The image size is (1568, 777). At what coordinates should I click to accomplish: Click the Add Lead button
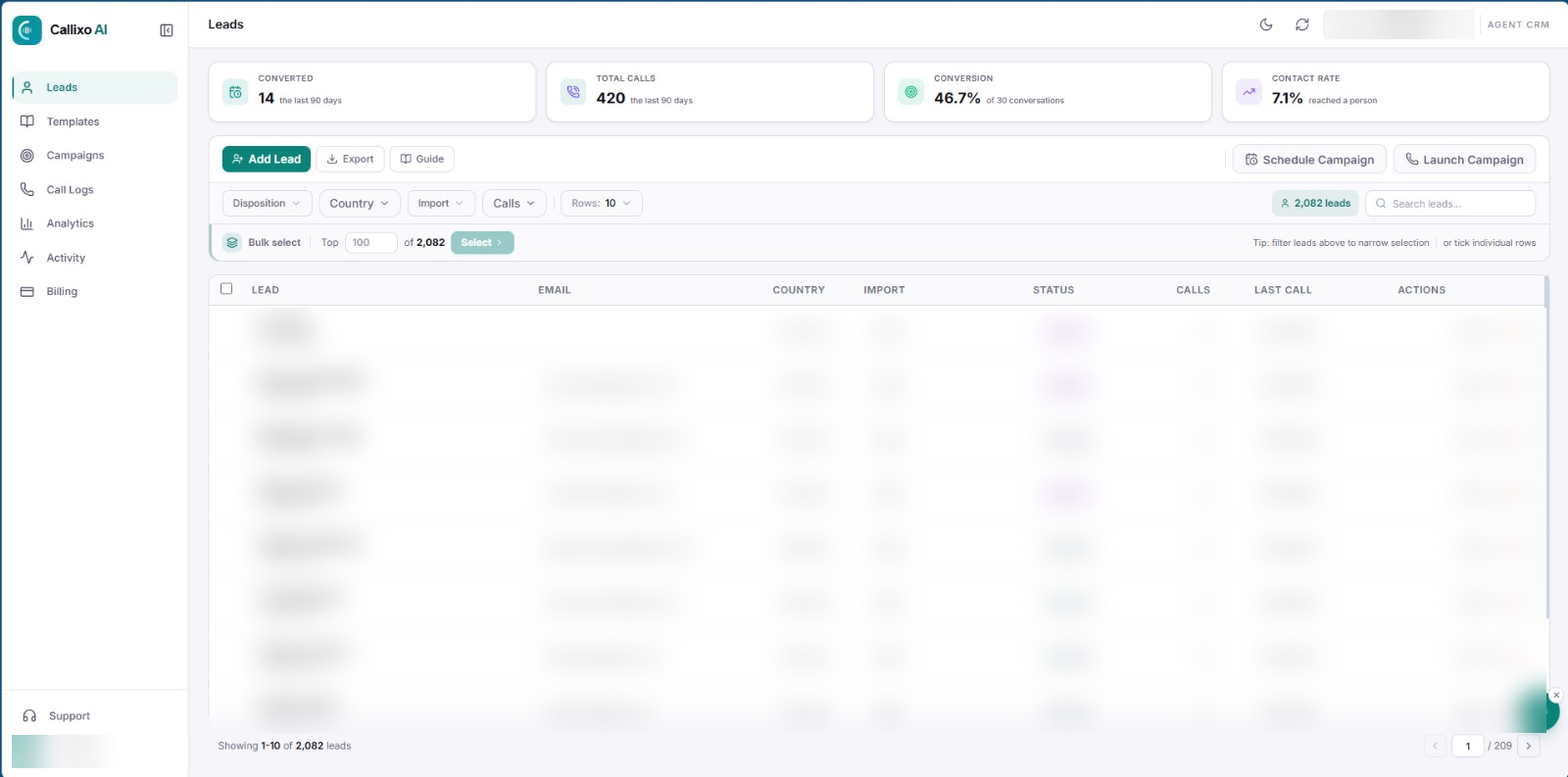(267, 159)
